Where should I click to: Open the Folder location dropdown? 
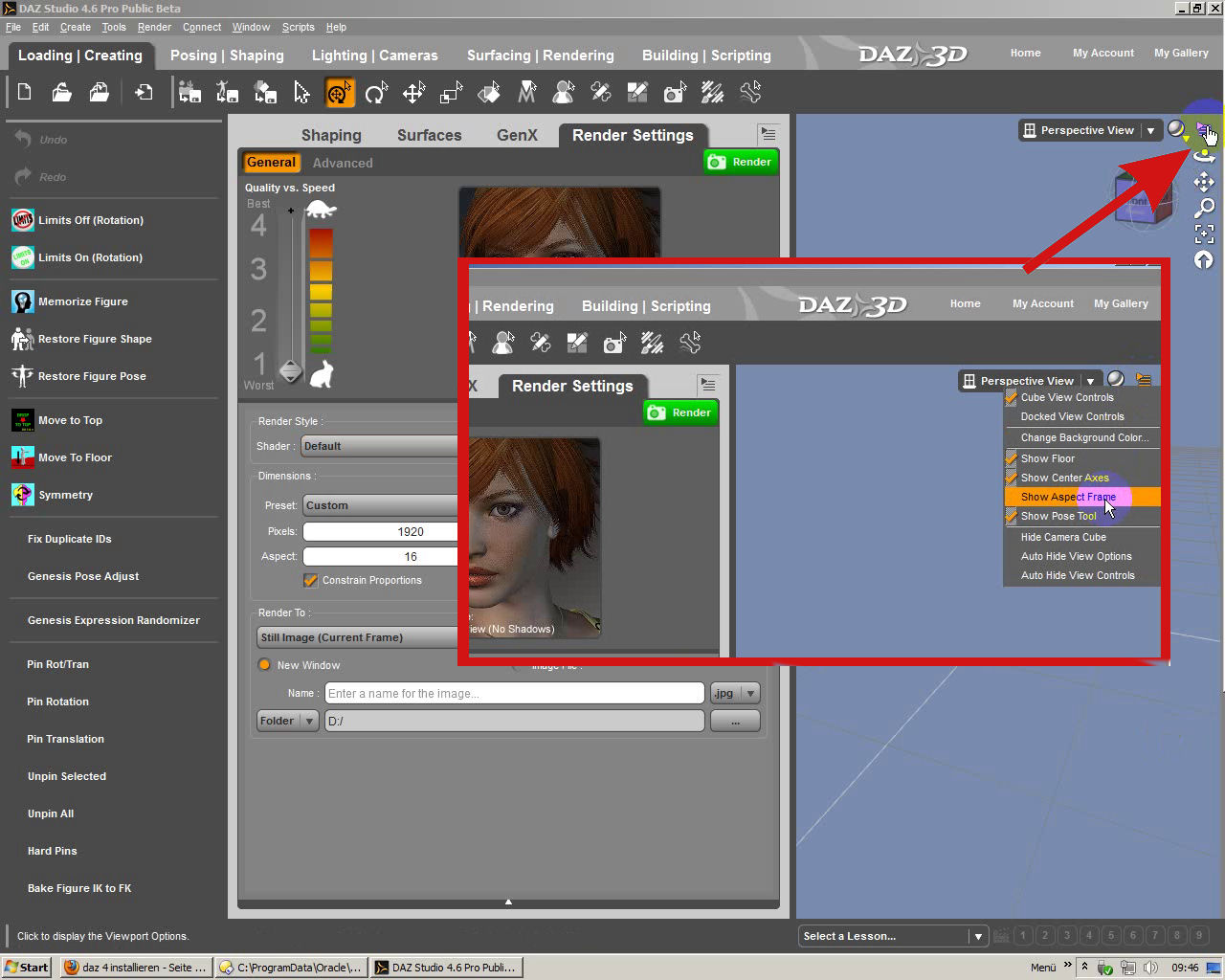click(287, 721)
